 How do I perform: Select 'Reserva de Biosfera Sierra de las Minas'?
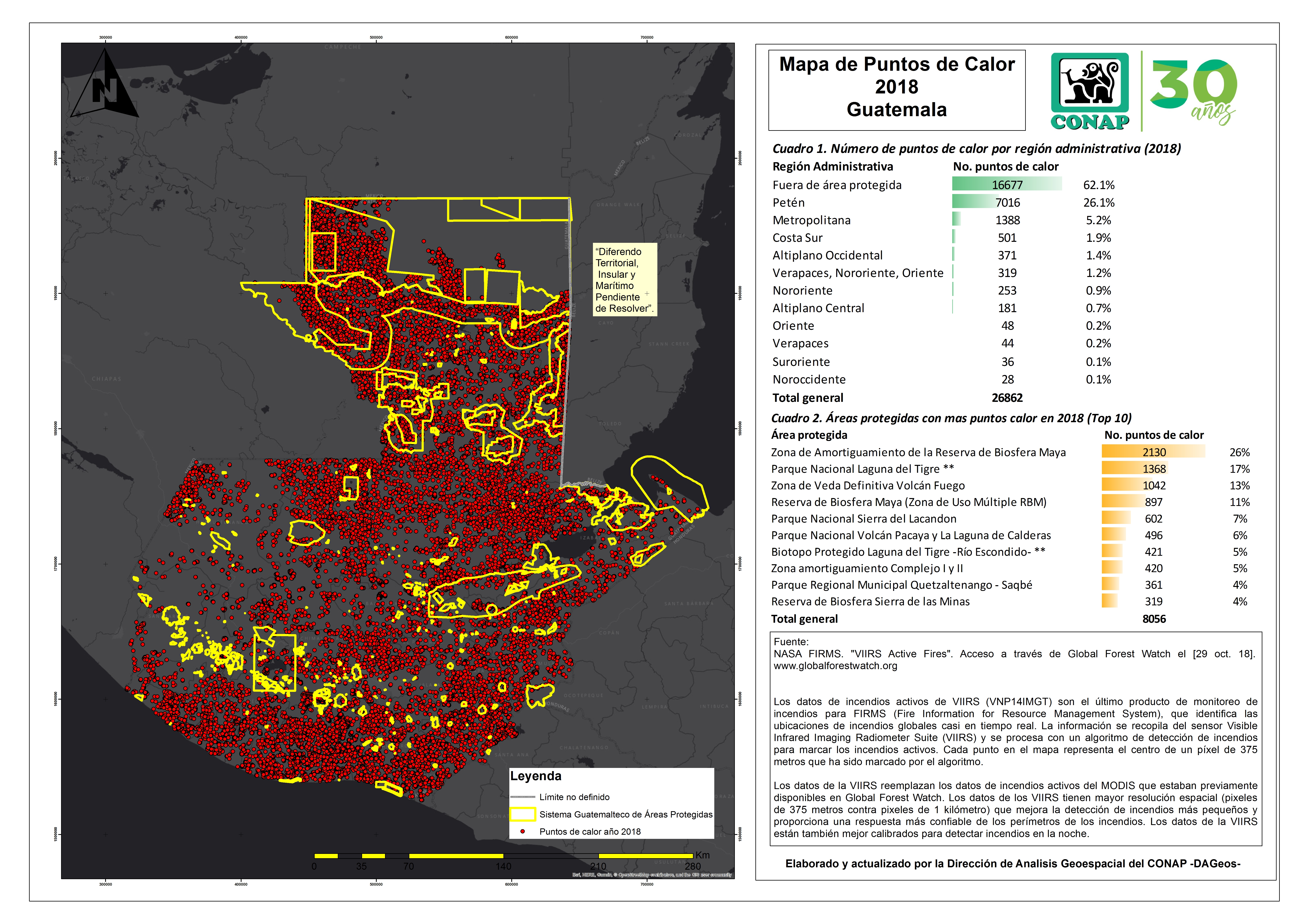pyautogui.click(x=870, y=601)
